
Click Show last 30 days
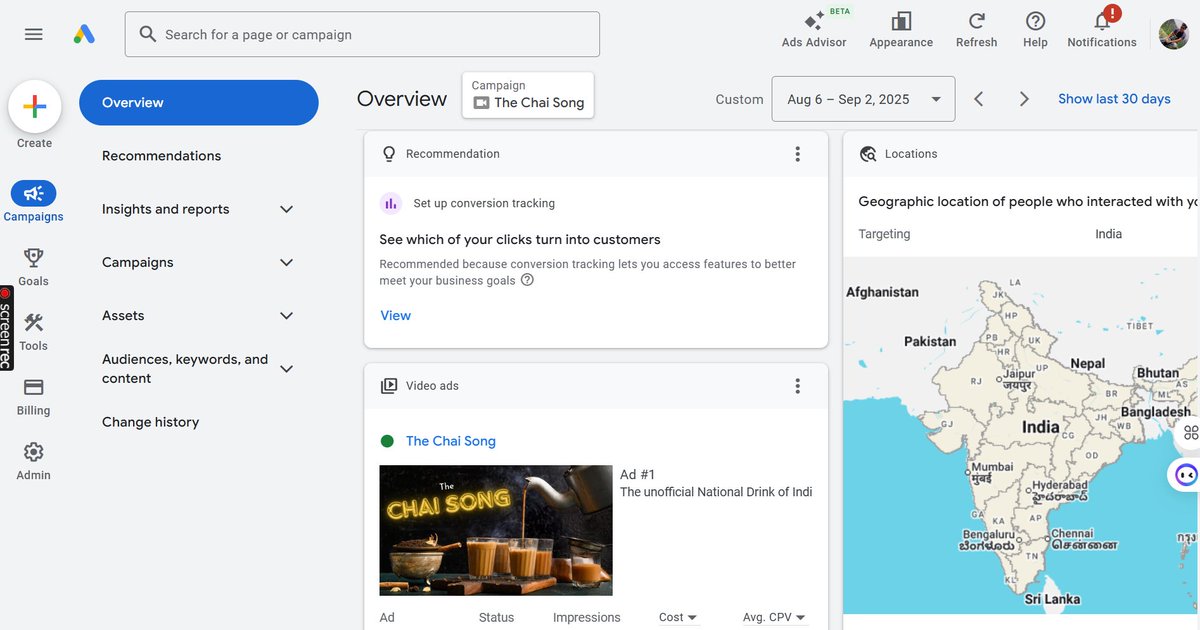coord(1114,99)
